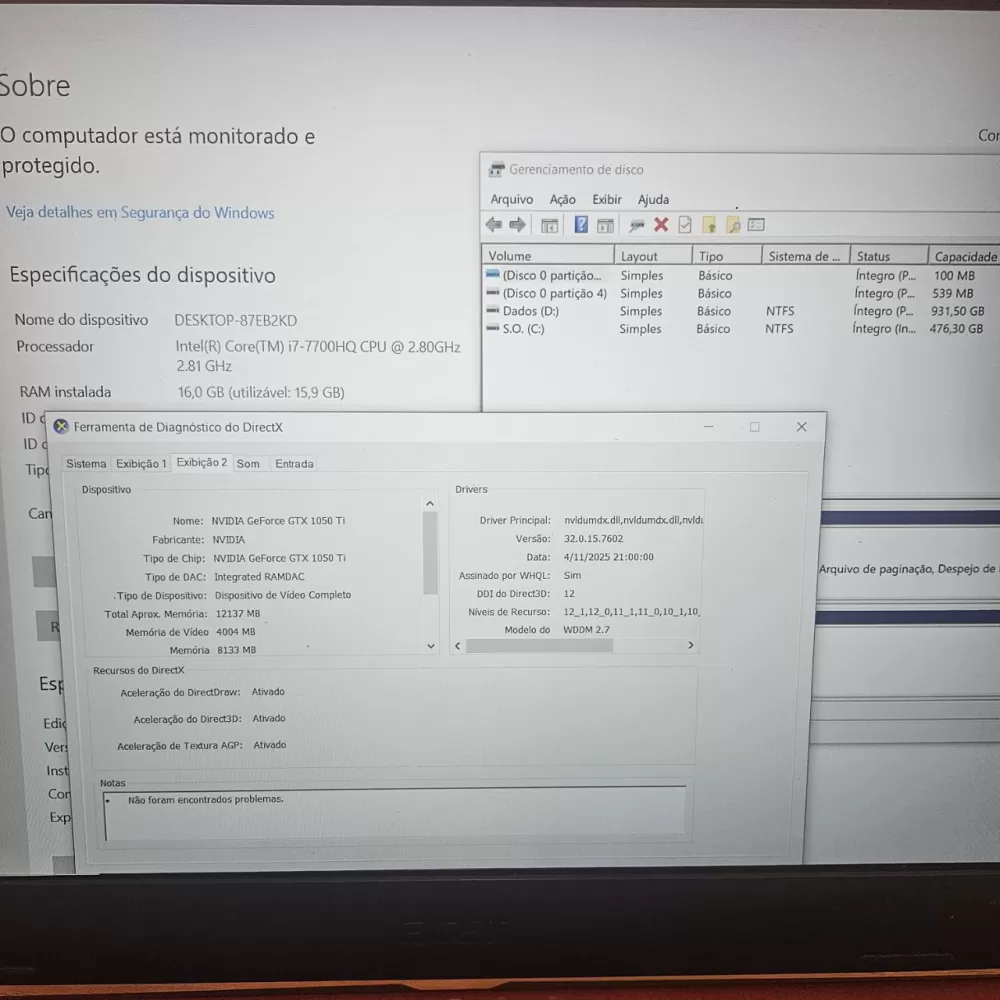Select the Exibição 2 tab

coord(202,462)
